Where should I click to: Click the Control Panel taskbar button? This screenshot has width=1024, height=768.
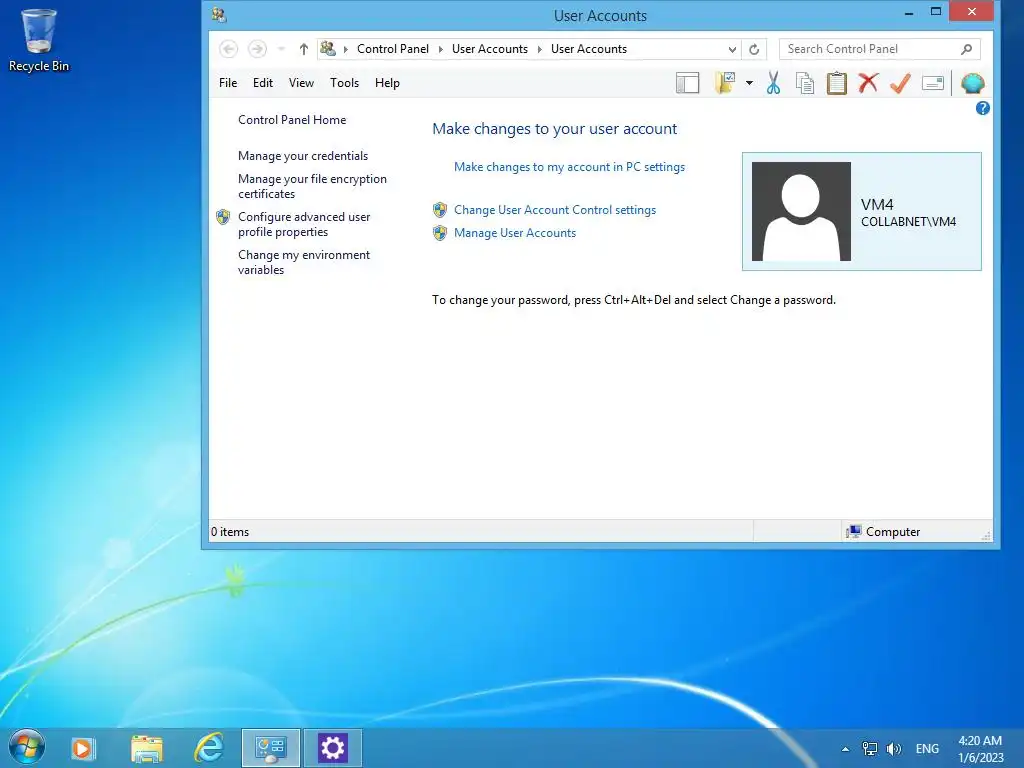pos(270,748)
